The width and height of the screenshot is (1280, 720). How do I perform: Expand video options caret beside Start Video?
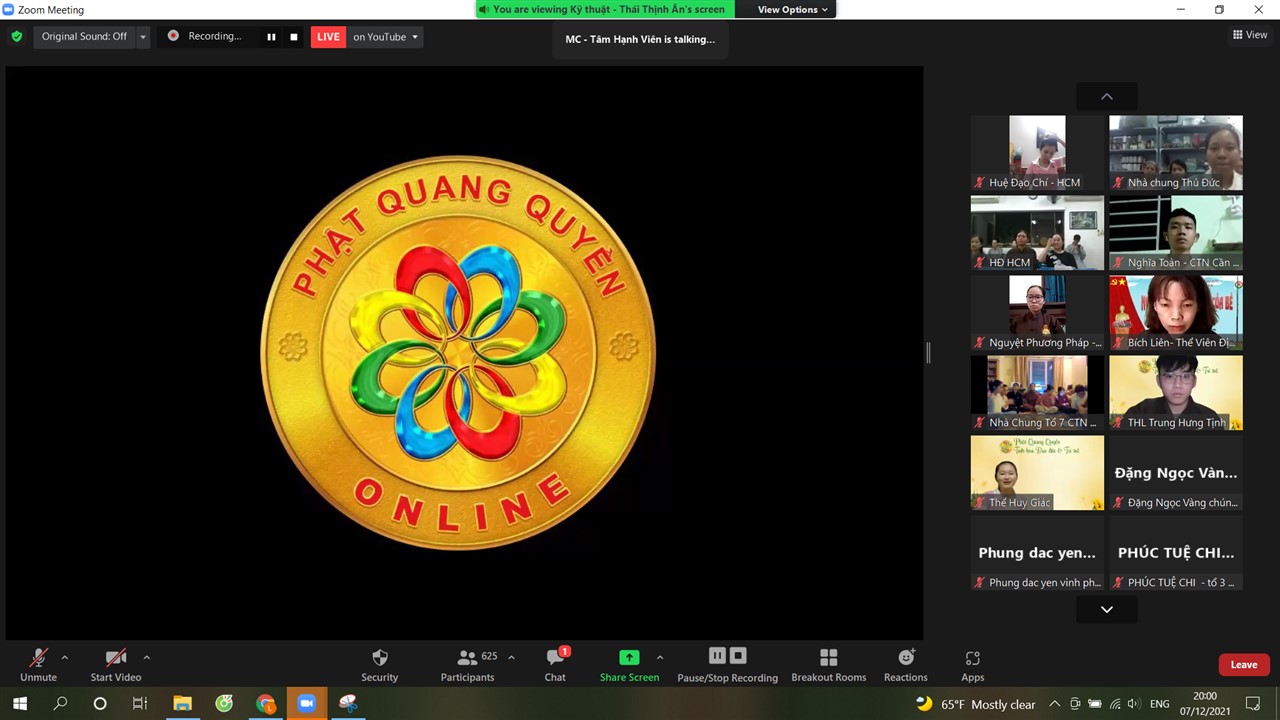coord(146,657)
